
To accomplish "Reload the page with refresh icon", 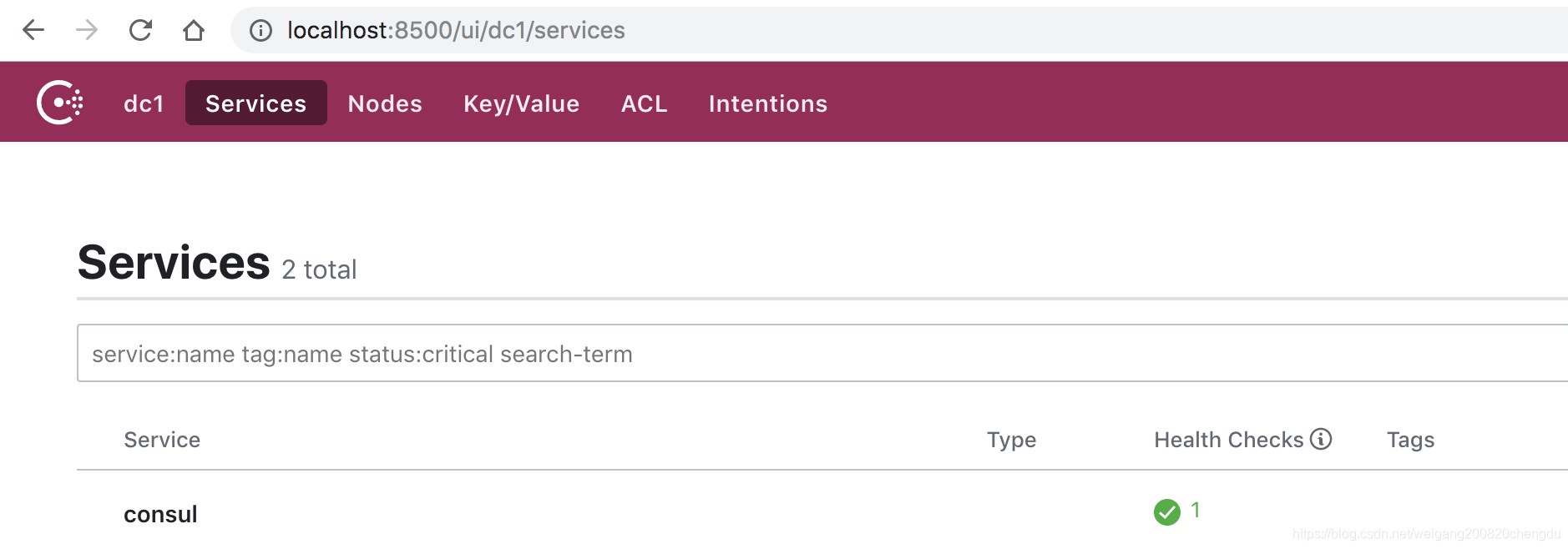I will coord(140,31).
